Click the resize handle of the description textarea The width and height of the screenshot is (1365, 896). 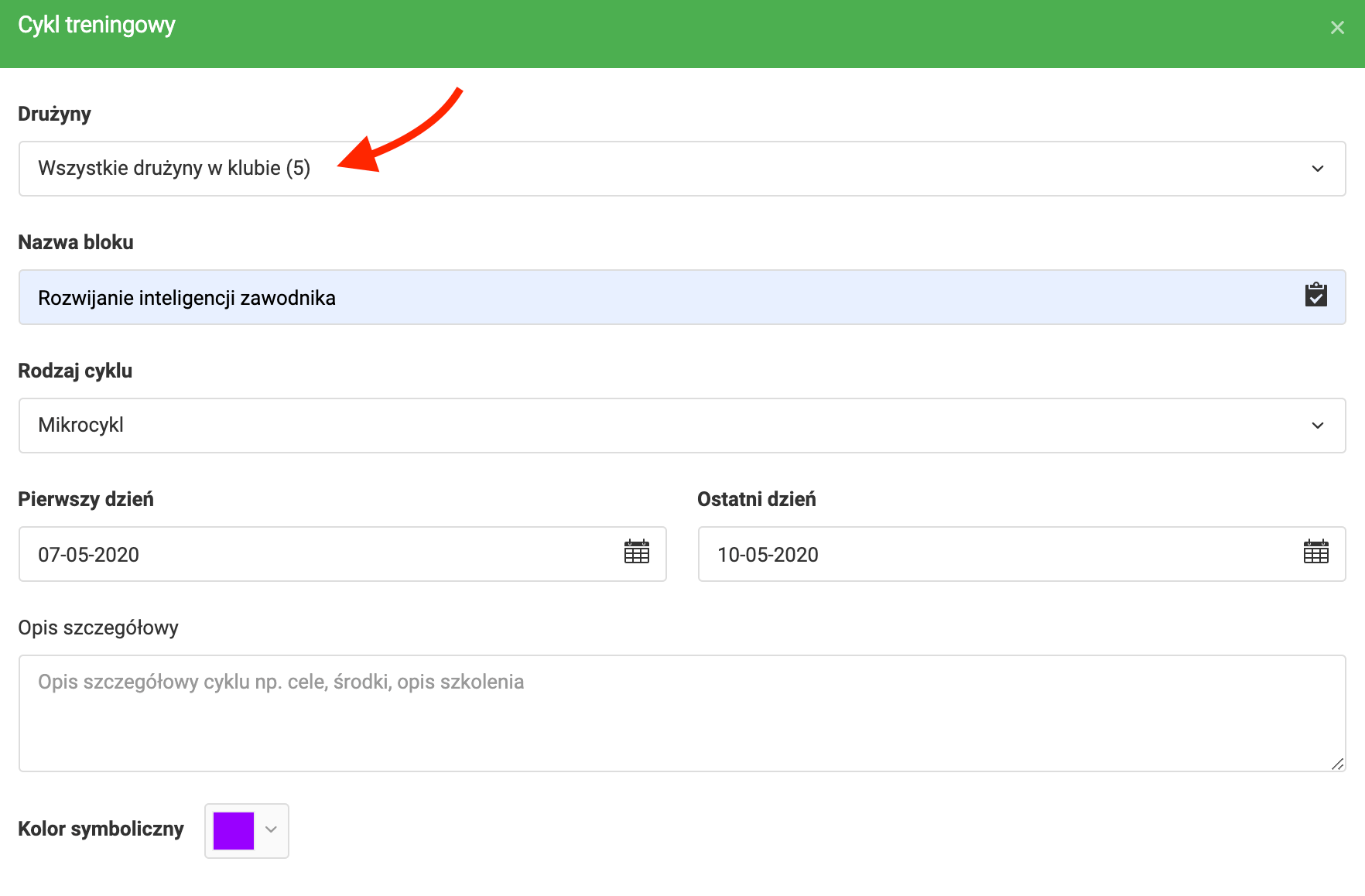(x=1337, y=764)
